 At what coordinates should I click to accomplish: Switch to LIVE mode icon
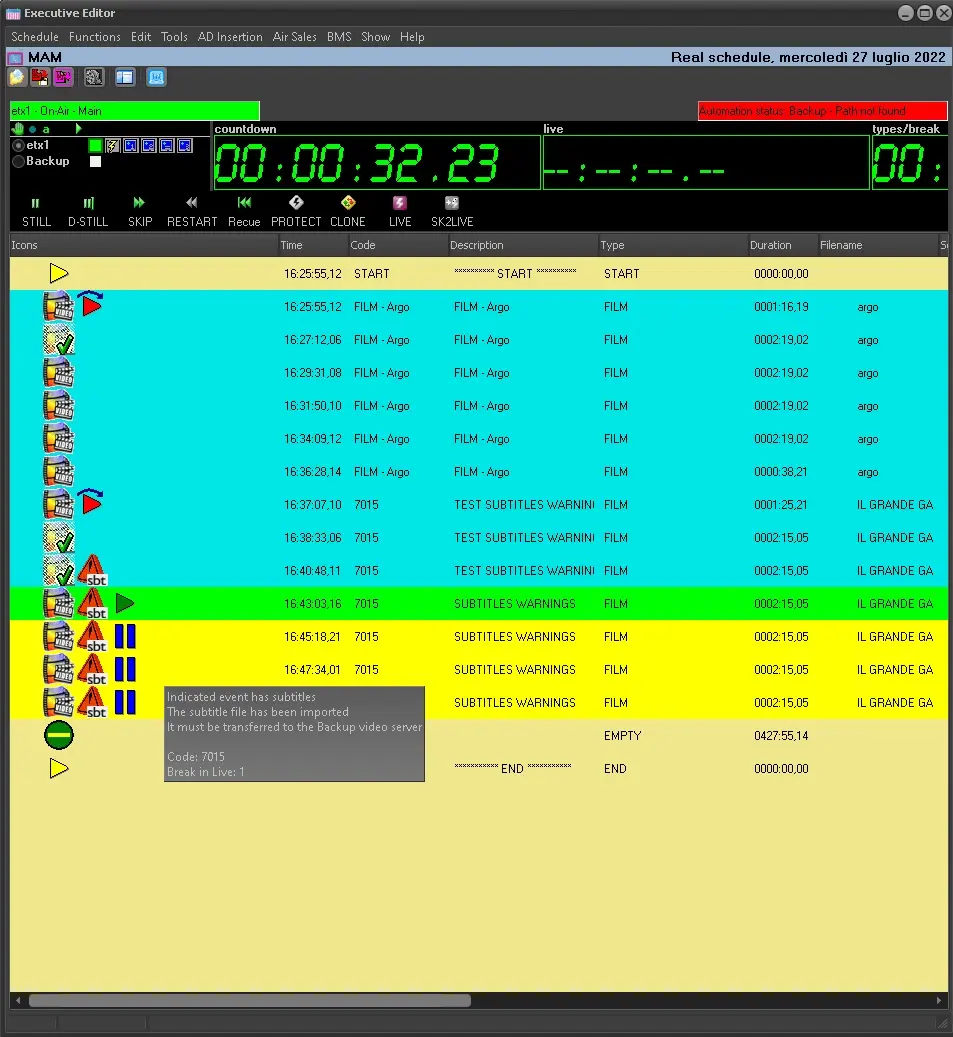tap(400, 203)
